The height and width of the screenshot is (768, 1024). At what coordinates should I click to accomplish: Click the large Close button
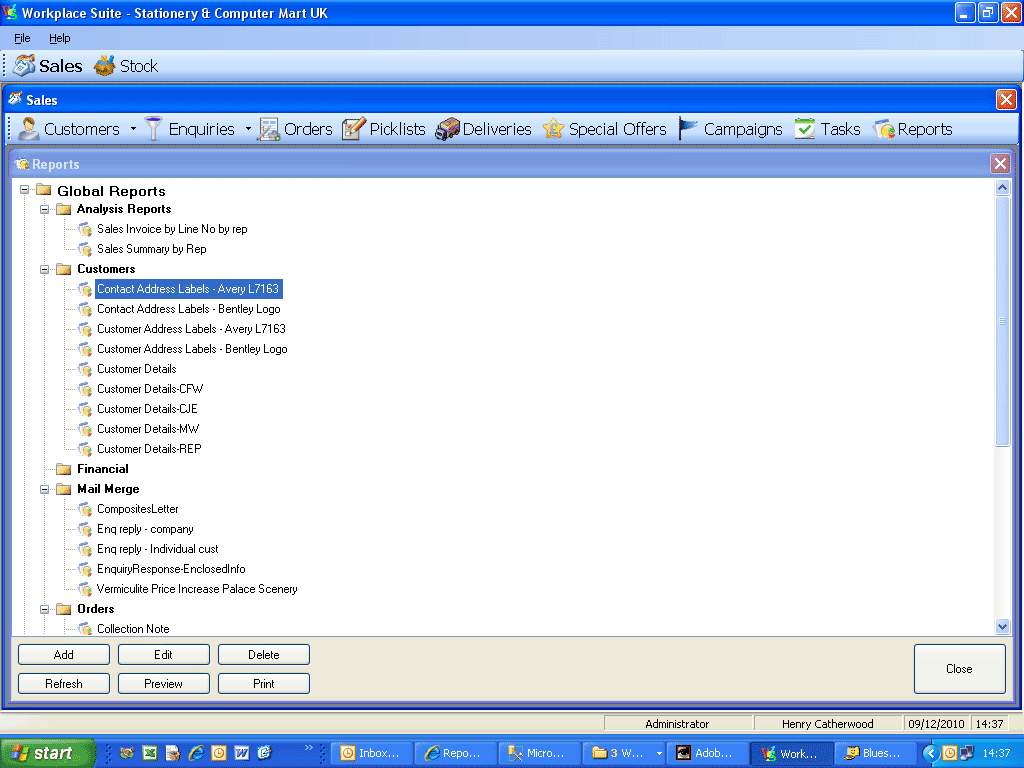point(959,669)
